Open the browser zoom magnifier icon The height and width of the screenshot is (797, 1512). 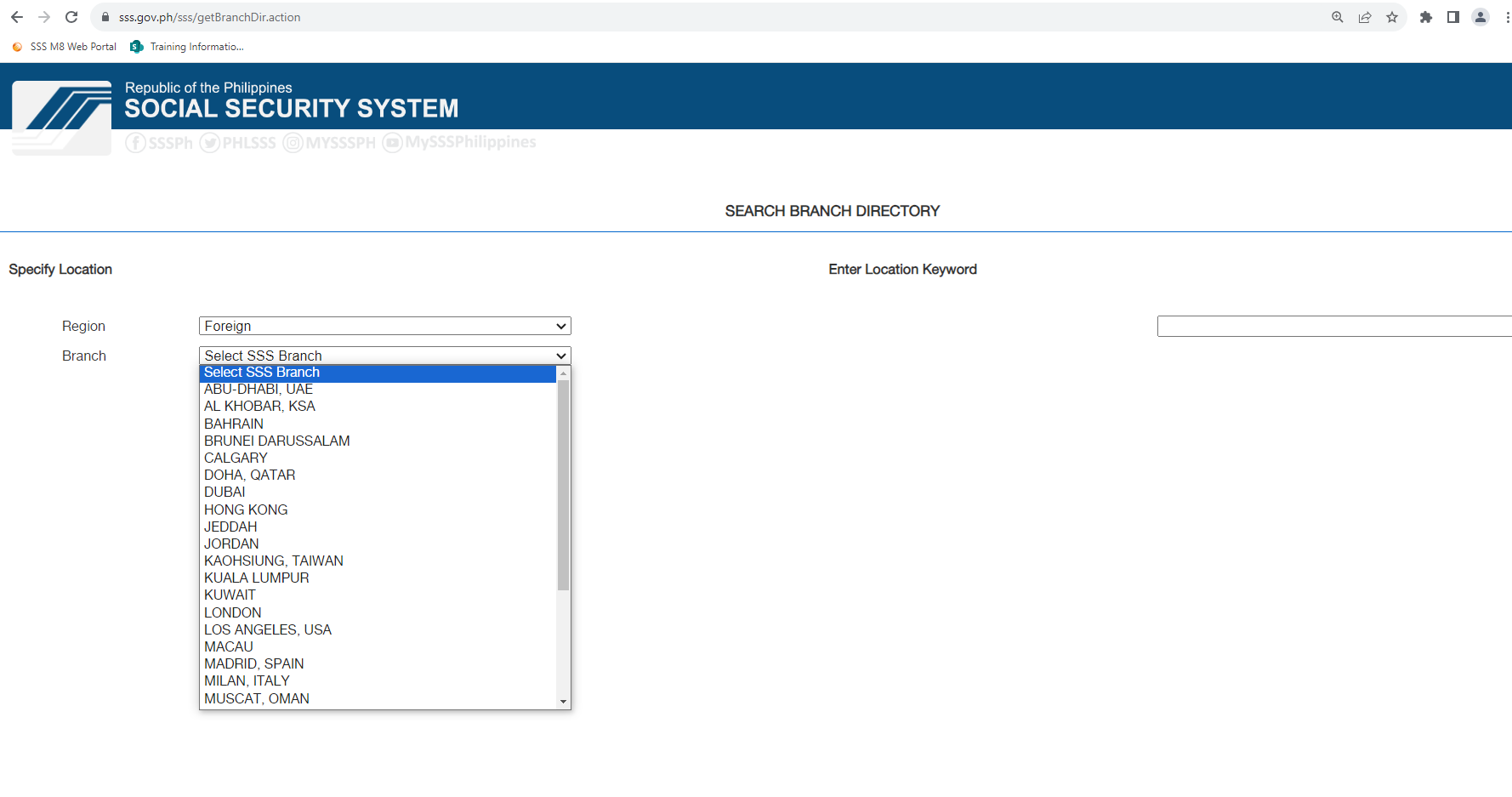tap(1337, 17)
